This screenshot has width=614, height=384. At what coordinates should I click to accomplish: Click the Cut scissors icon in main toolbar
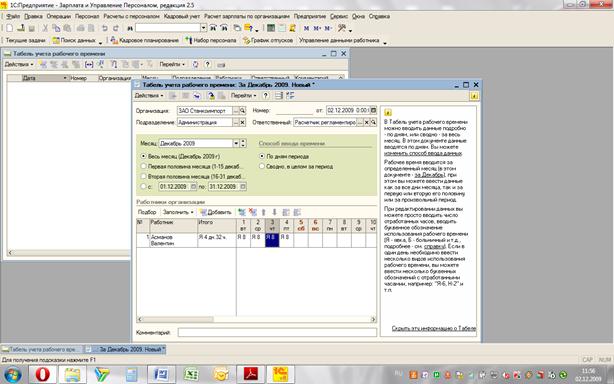[x=45, y=28]
